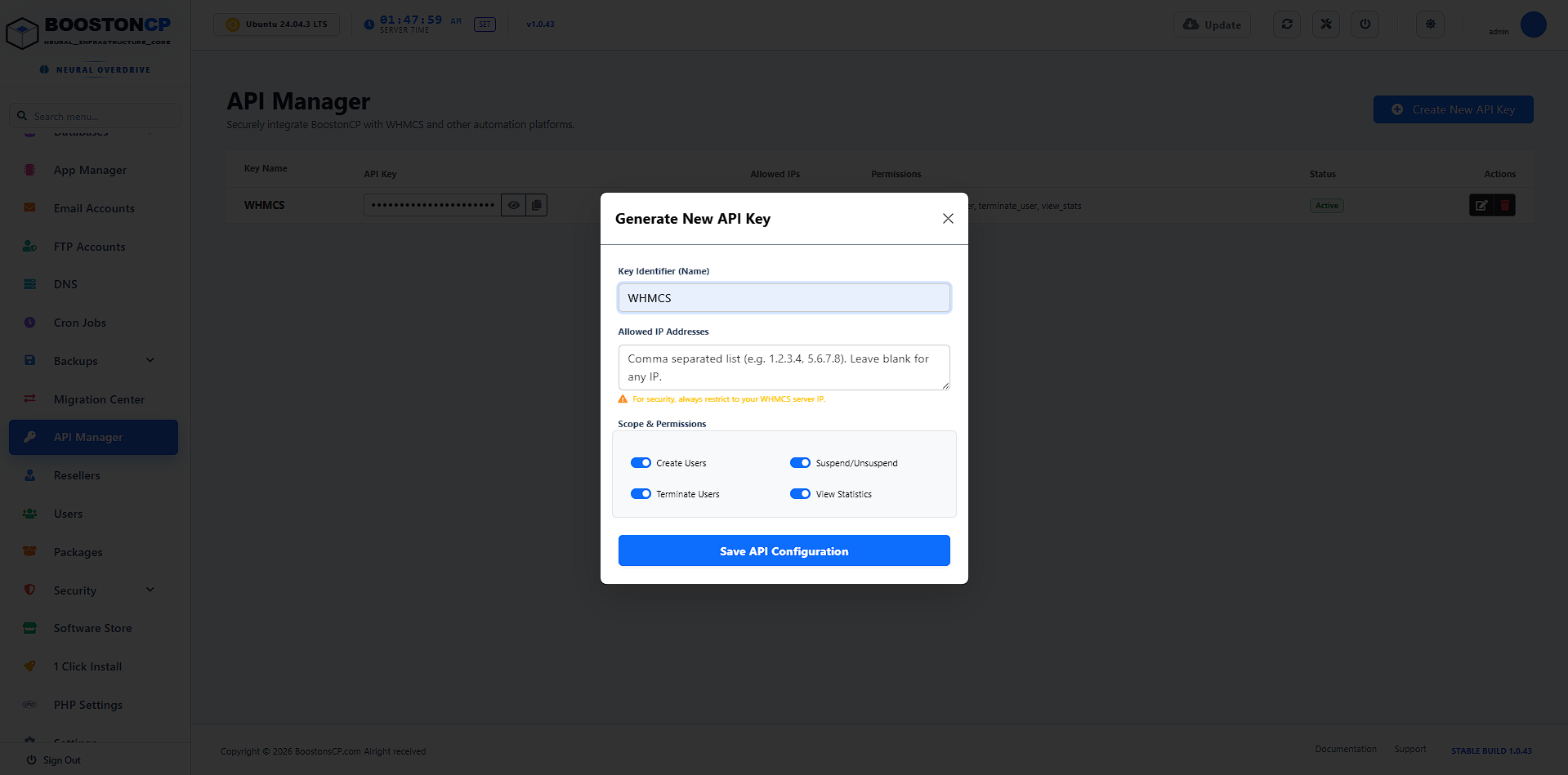Toggle the View Statistics permission switch
This screenshot has height=775, width=1568.
(800, 494)
